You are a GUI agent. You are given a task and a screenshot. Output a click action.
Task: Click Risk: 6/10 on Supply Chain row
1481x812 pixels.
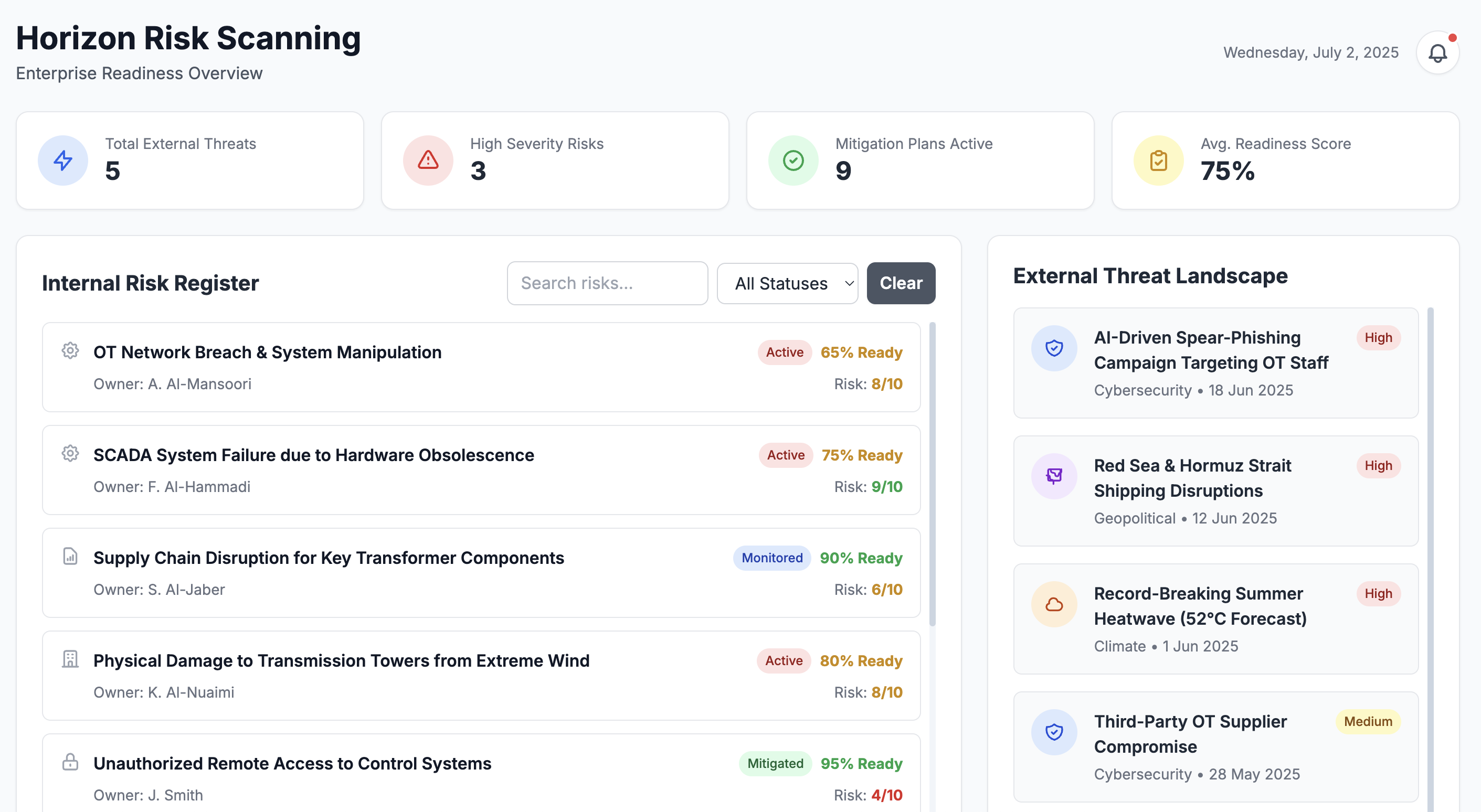[x=868, y=590]
